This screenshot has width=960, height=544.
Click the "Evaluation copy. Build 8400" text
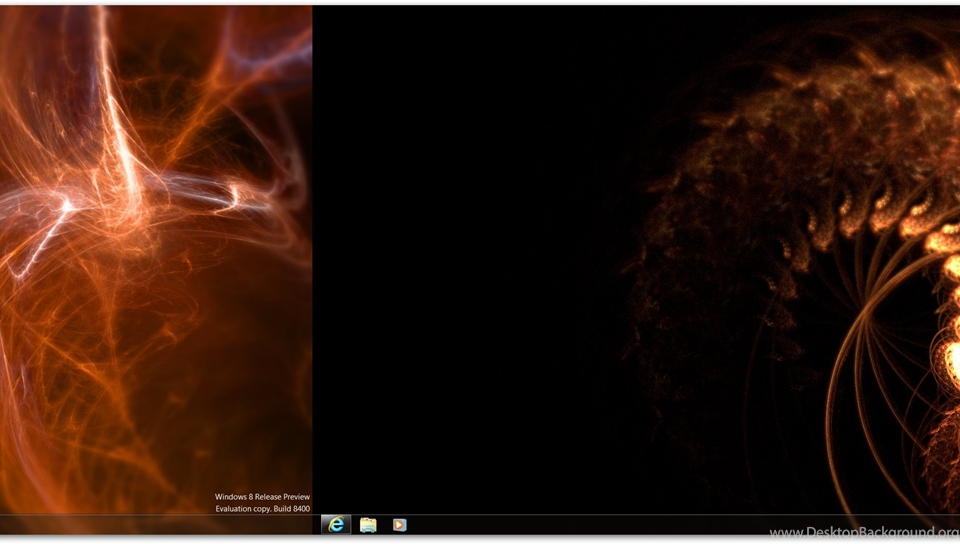point(263,509)
